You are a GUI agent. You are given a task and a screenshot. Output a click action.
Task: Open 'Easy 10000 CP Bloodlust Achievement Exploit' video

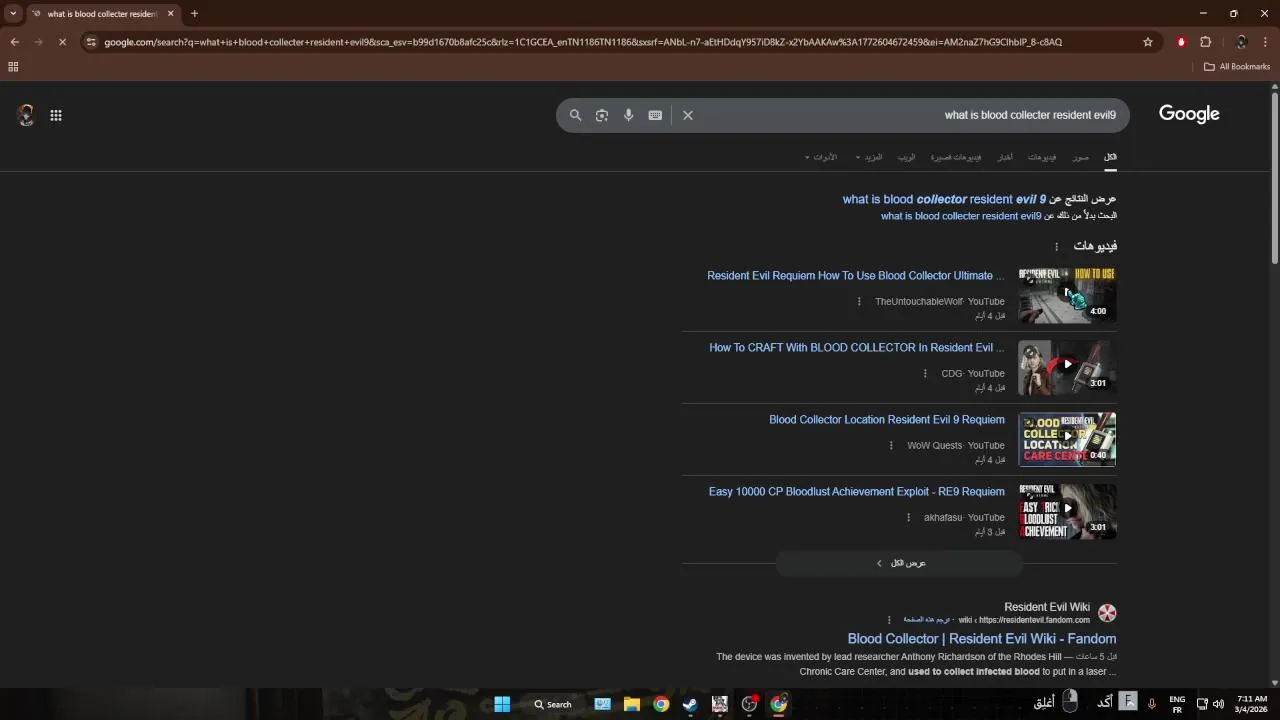(x=857, y=492)
